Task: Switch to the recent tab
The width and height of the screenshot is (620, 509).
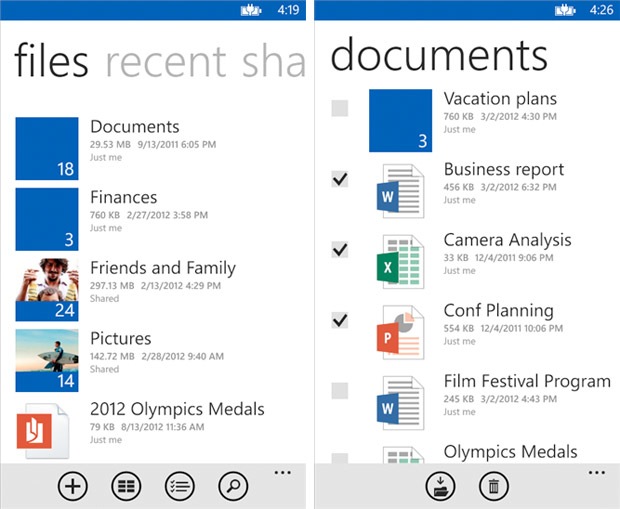Action: 165,62
